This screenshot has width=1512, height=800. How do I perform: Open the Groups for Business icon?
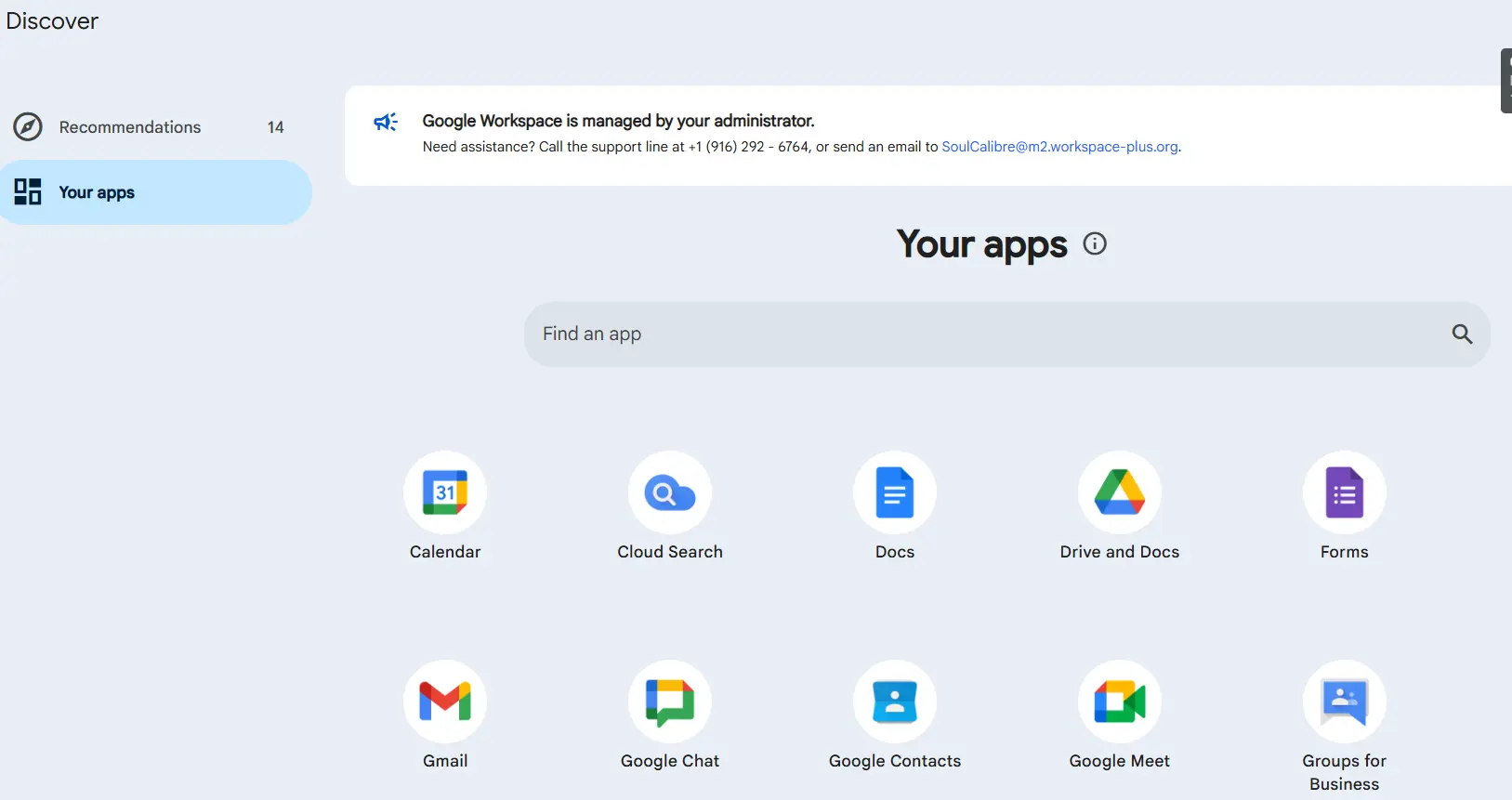pos(1345,702)
